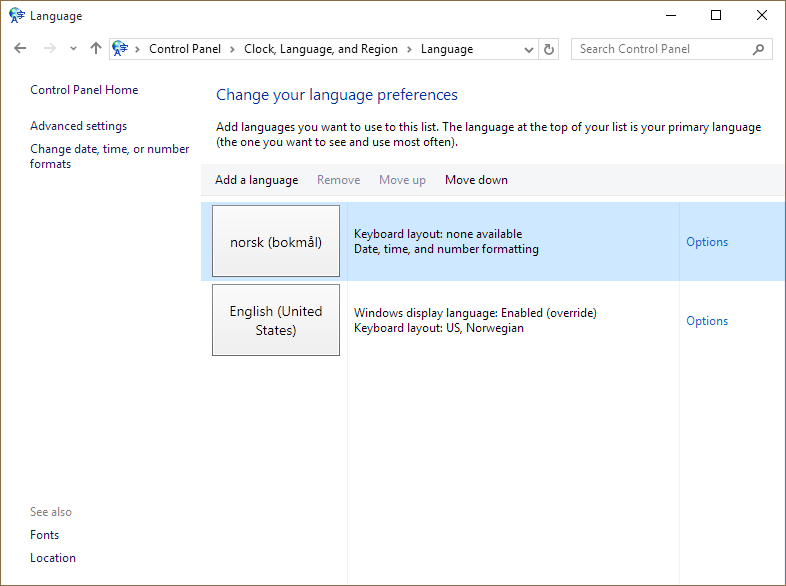Image resolution: width=786 pixels, height=586 pixels.
Task: Move selected language down
Action: [x=476, y=180]
